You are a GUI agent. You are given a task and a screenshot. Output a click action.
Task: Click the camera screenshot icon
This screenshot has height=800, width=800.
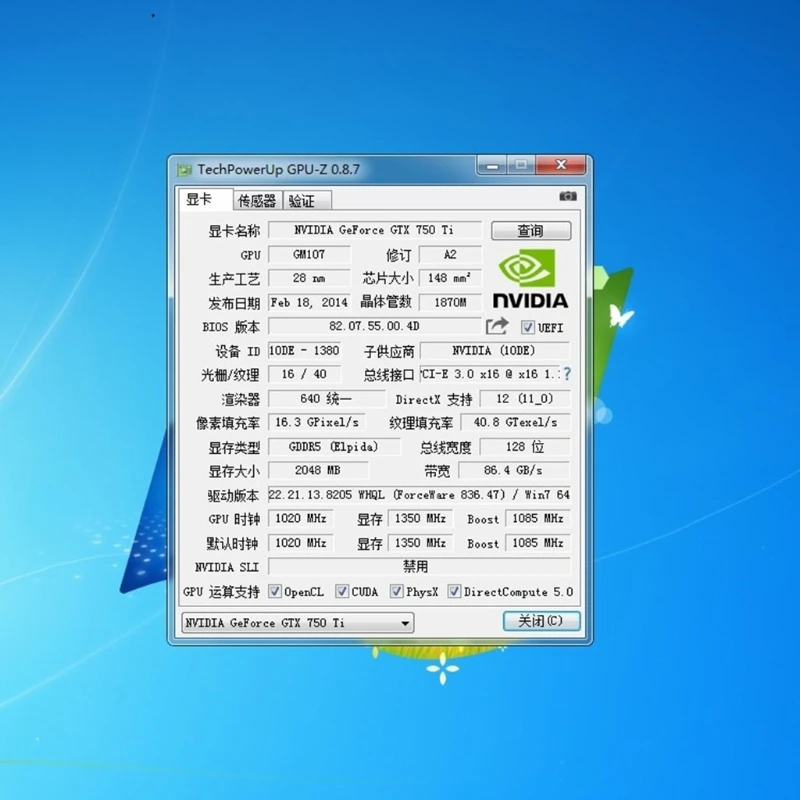pos(568,197)
